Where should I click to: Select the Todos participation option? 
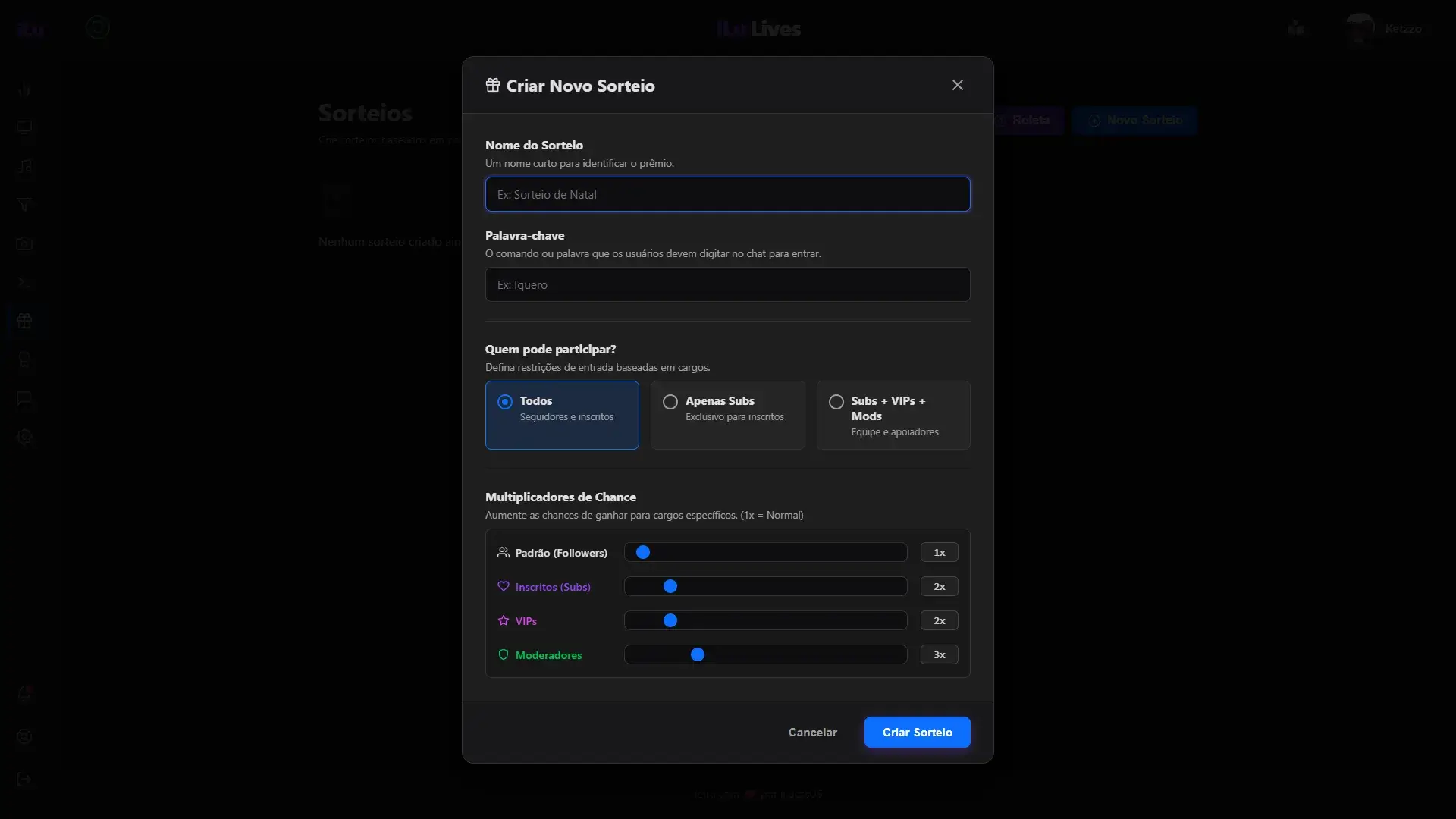coord(562,415)
